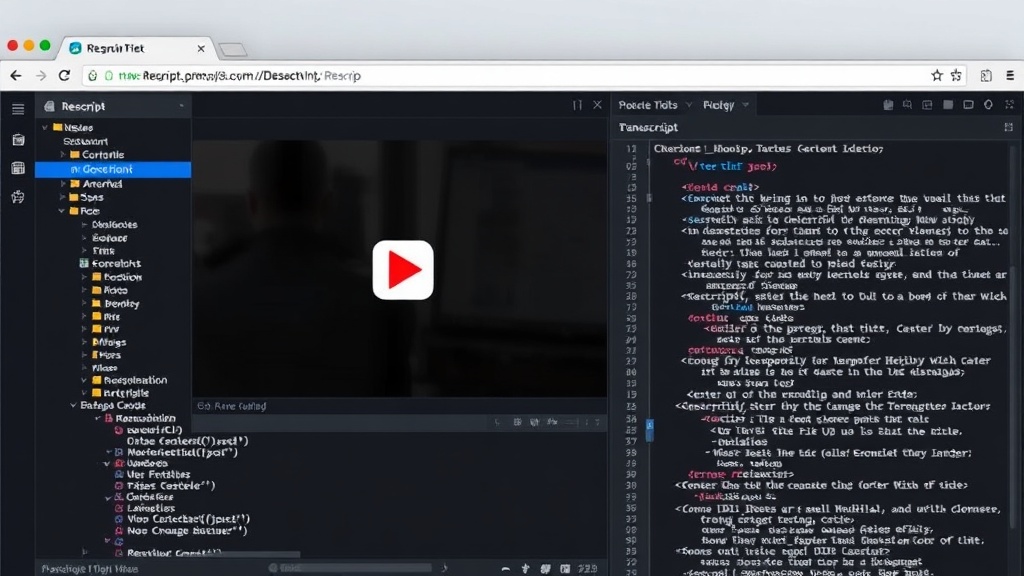Click the rectangle panel icon in the right toolbar
1024x576 pixels.
coord(968,104)
